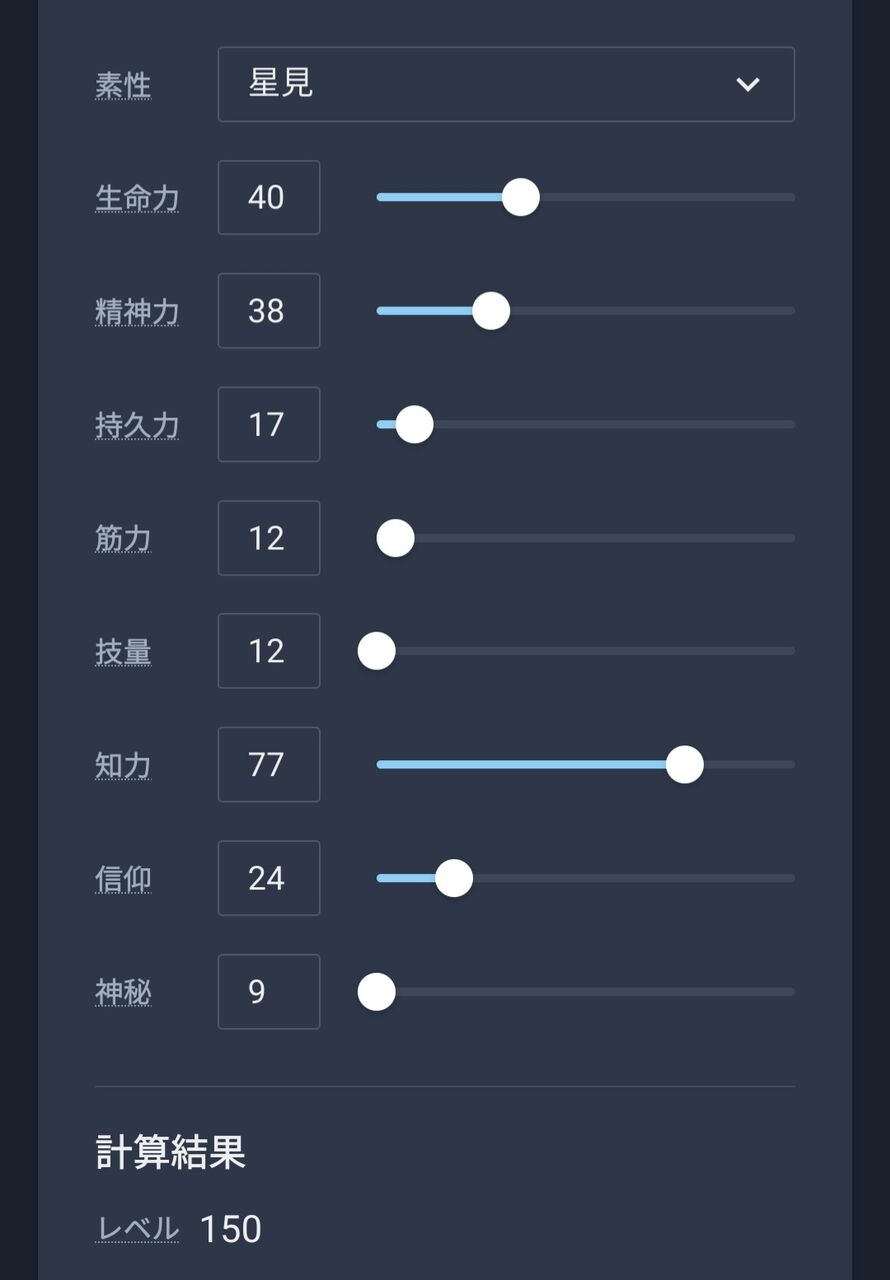Image resolution: width=890 pixels, height=1280 pixels.
Task: Click the 信仰 value field showing 24
Action: coord(269,878)
